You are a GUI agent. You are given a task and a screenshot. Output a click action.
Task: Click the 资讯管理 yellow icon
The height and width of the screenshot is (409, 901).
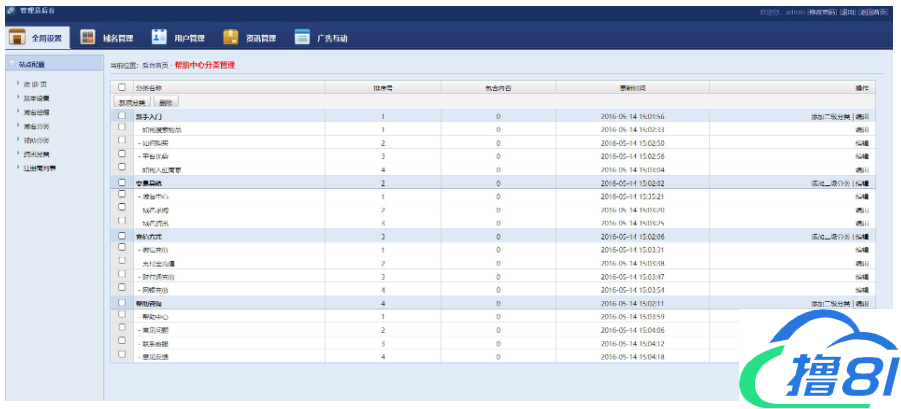(x=230, y=38)
